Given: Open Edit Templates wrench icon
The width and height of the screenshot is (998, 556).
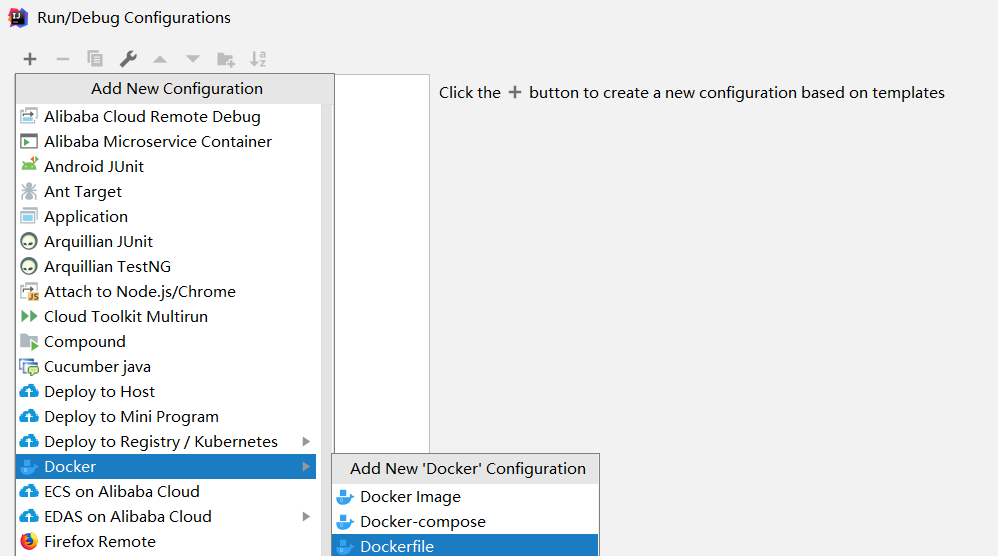Looking at the screenshot, I should click(x=128, y=59).
